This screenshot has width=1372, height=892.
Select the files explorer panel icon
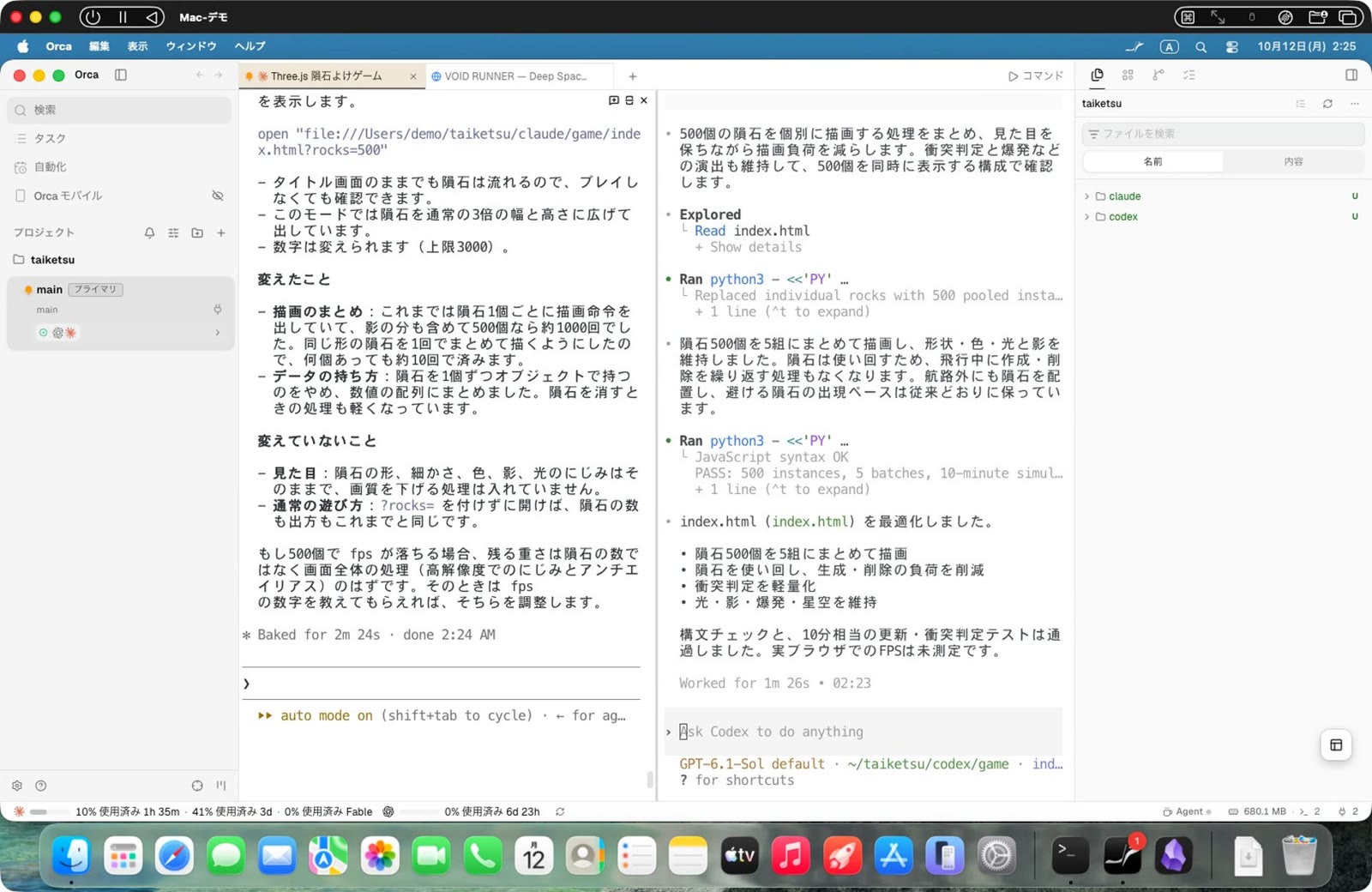tap(1097, 75)
